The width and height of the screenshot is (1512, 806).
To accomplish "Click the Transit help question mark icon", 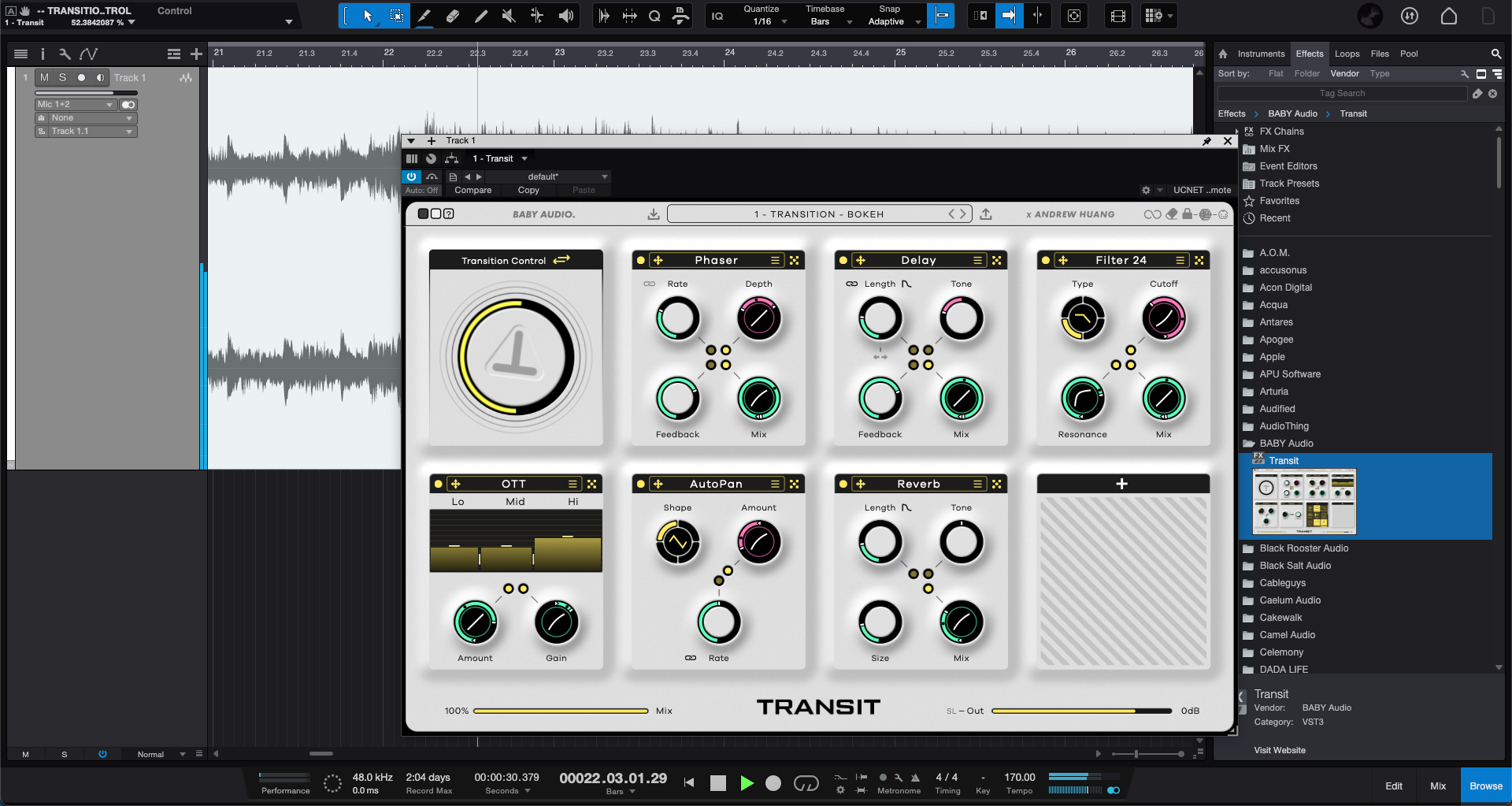I will (449, 214).
